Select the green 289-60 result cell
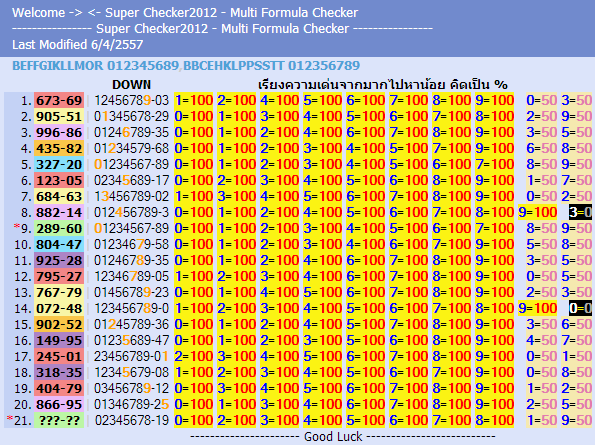 coord(59,228)
